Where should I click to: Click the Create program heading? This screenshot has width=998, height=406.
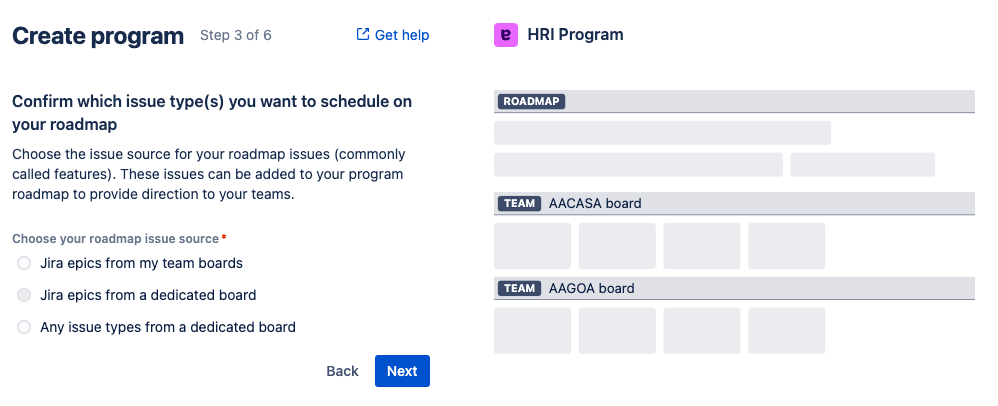pos(98,36)
